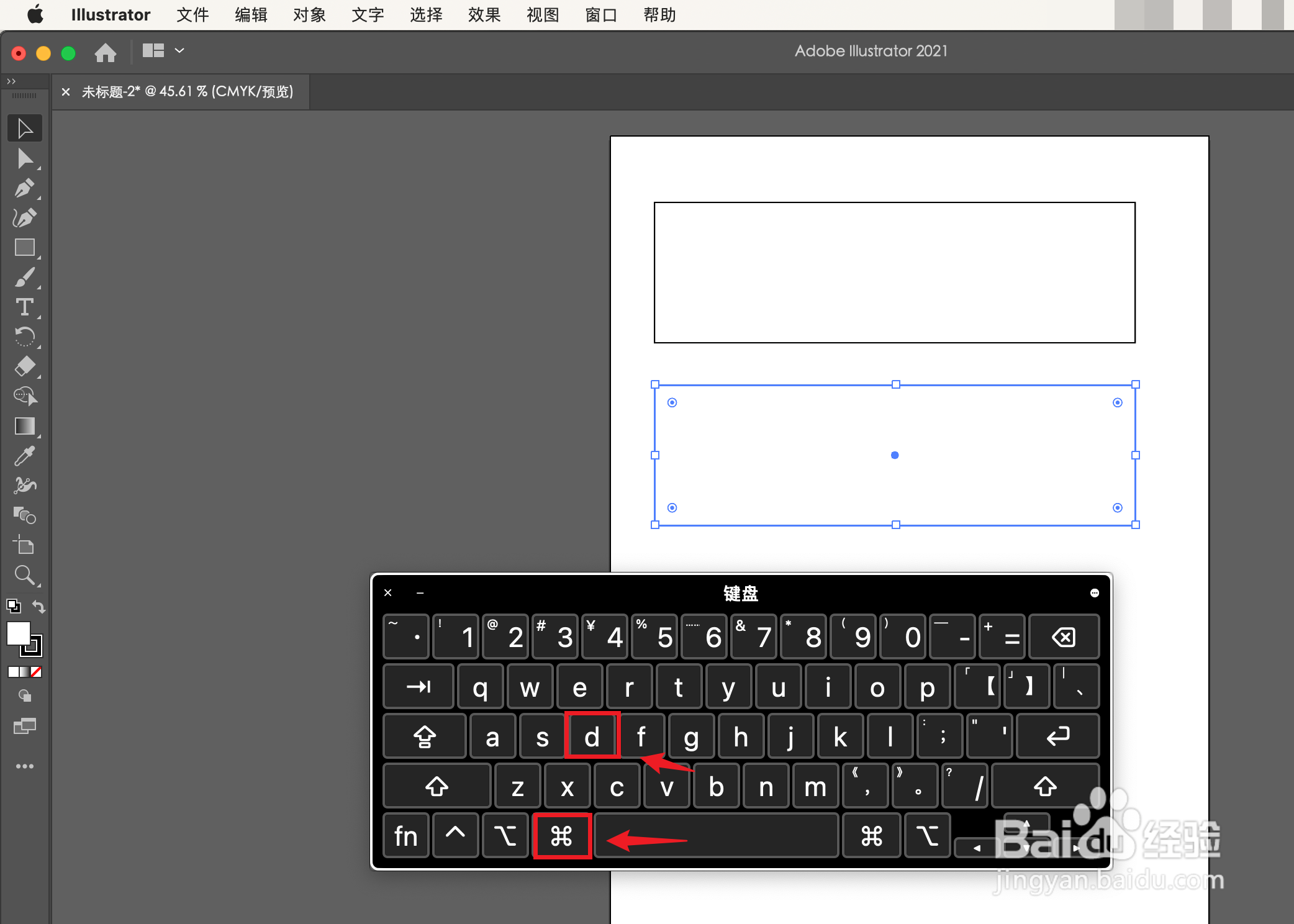The image size is (1294, 924).
Task: Select the Gradient tool
Action: coord(25,427)
